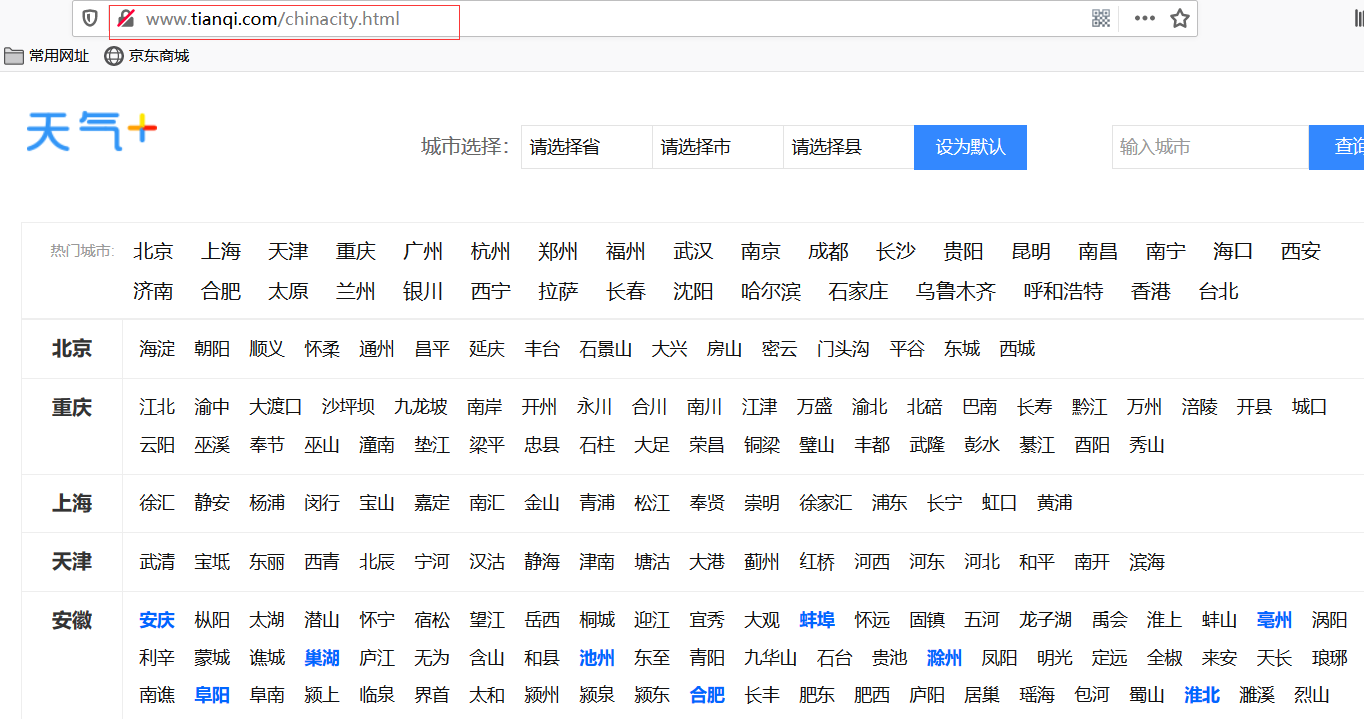Viewport: 1364px width, 719px height.
Task: Open the 京东商城 bookmark
Action: tap(147, 56)
